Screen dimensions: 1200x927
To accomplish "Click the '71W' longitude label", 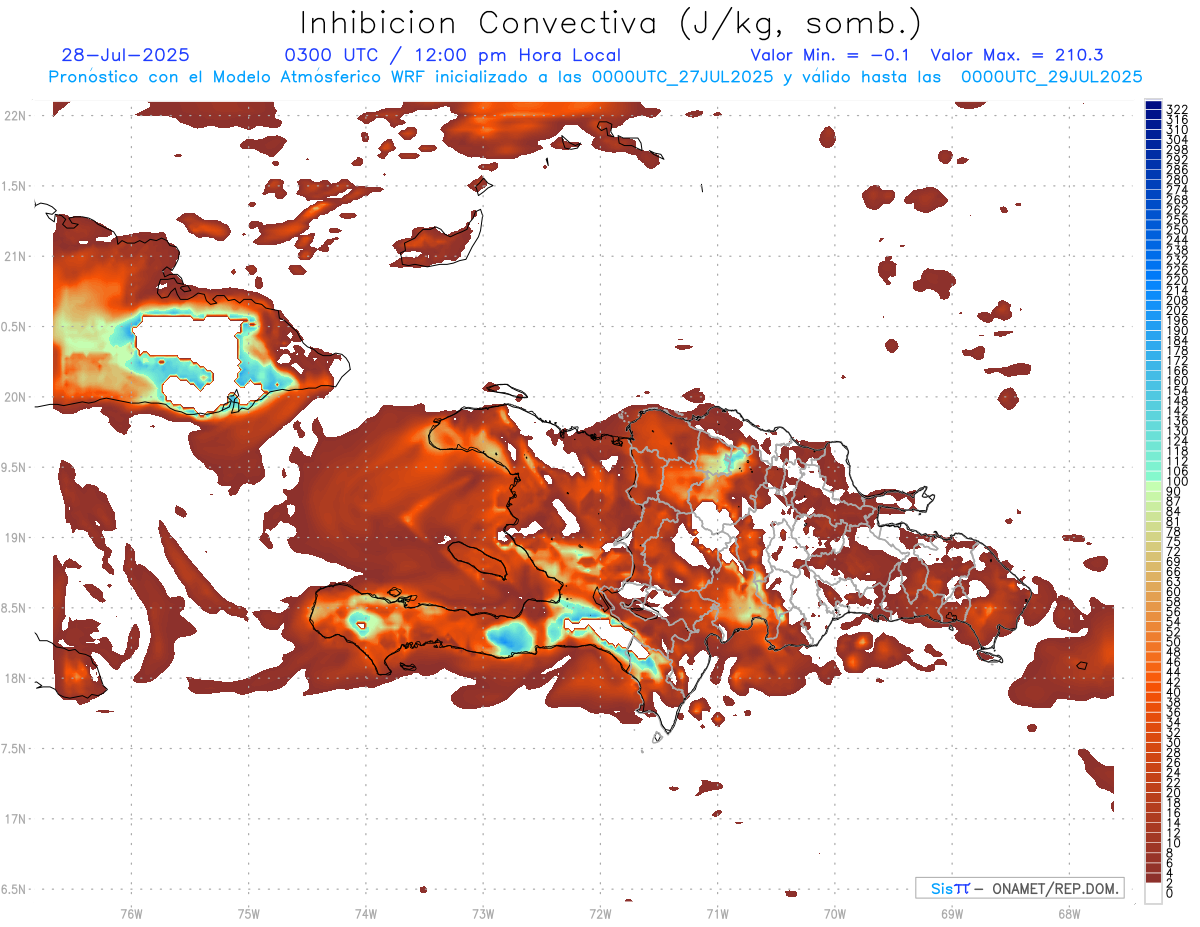I will pyautogui.click(x=717, y=912).
